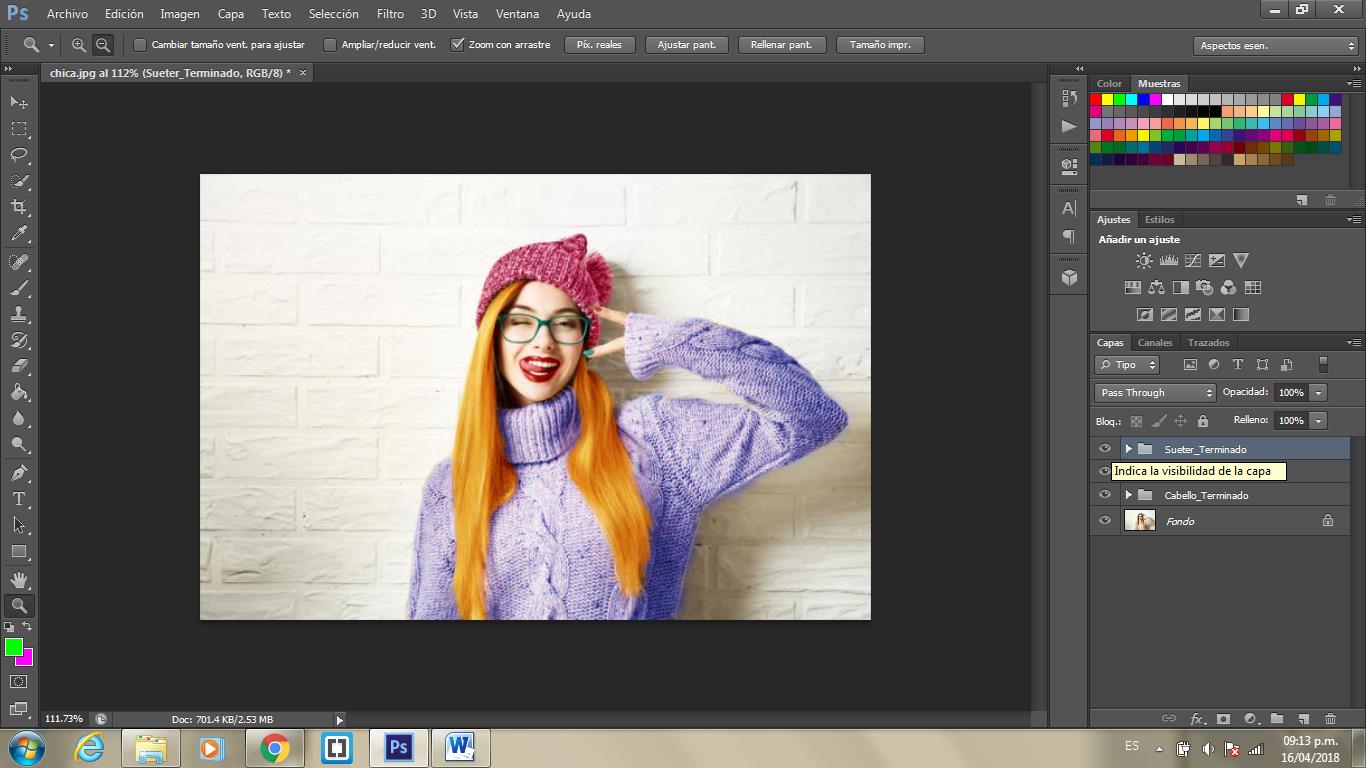Click the green foreground color swatch
1366x768 pixels.
click(x=14, y=647)
